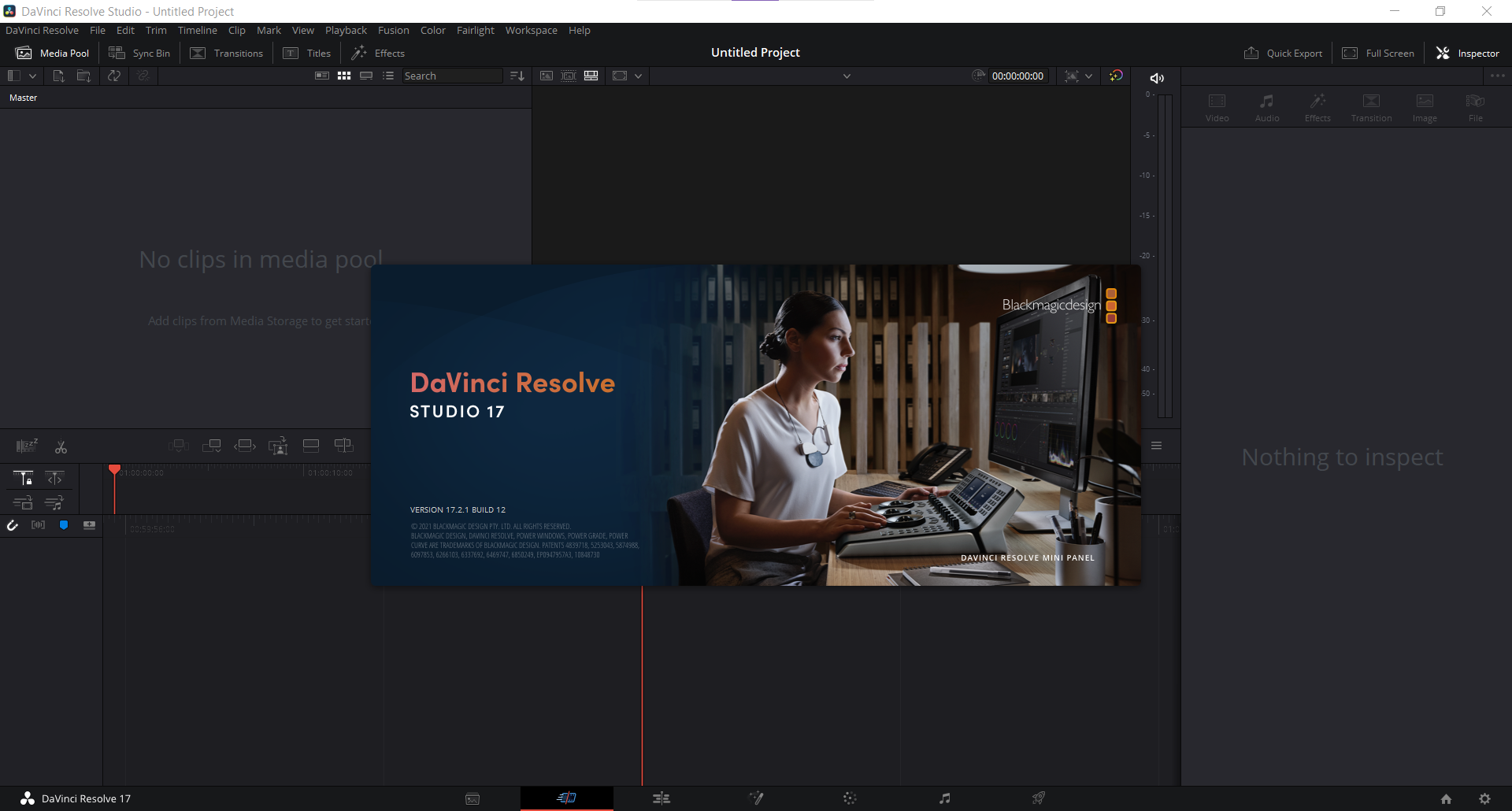Switch to the Deliver page tab

coord(1039,798)
